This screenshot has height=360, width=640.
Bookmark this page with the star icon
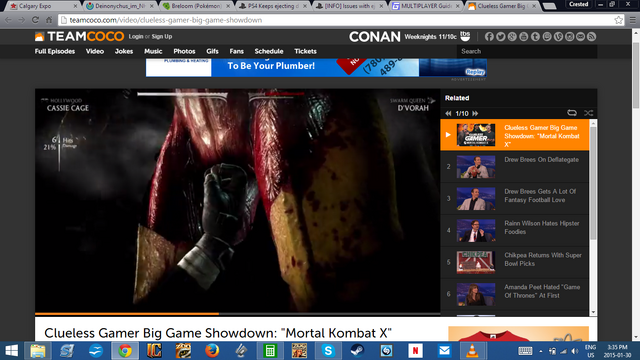[618, 20]
